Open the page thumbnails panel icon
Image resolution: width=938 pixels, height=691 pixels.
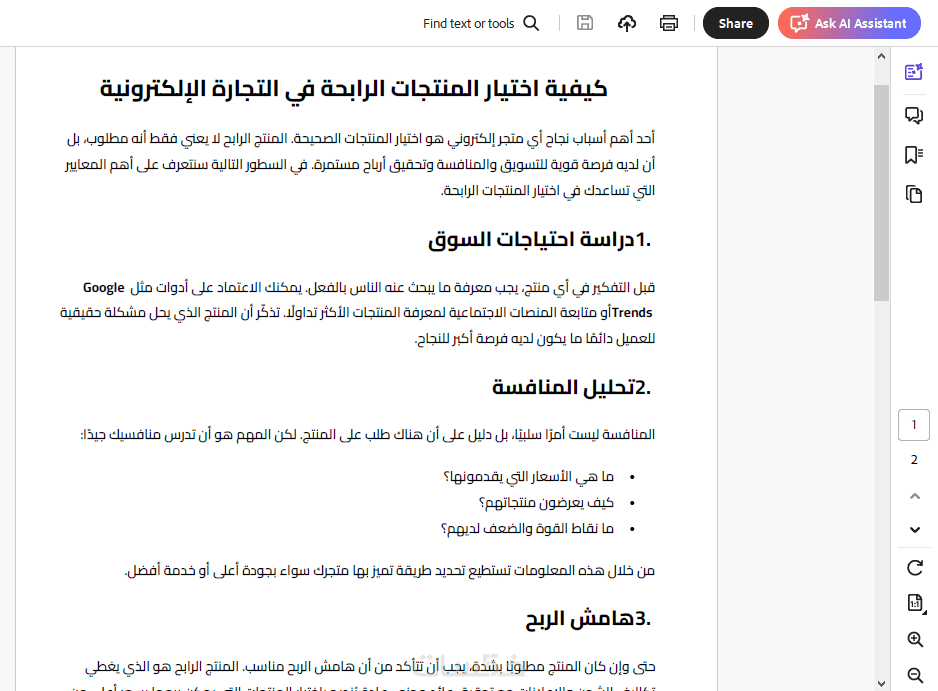(x=913, y=194)
